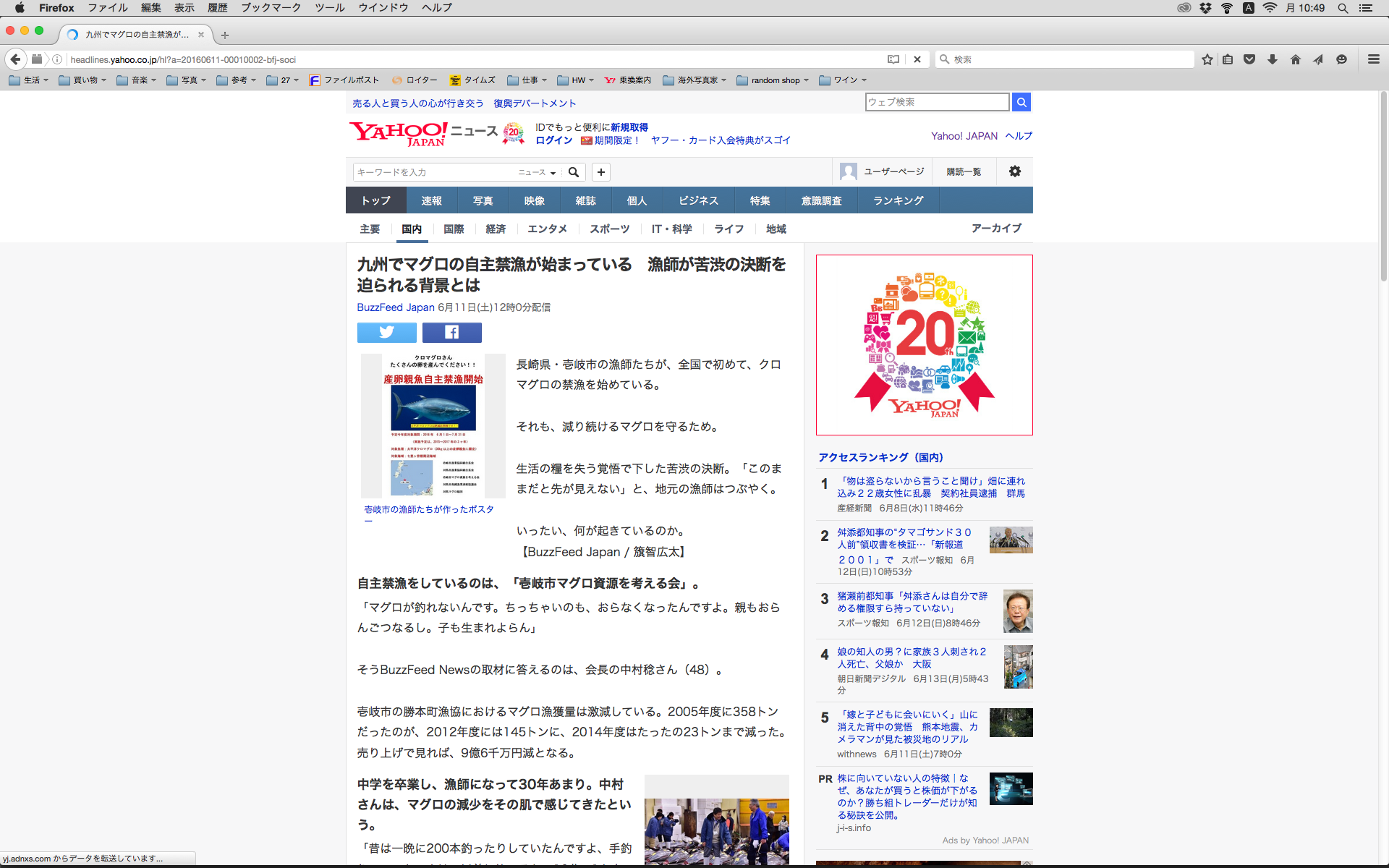Open the Firefox downloads arrow icon
The height and width of the screenshot is (868, 1389).
(1272, 59)
